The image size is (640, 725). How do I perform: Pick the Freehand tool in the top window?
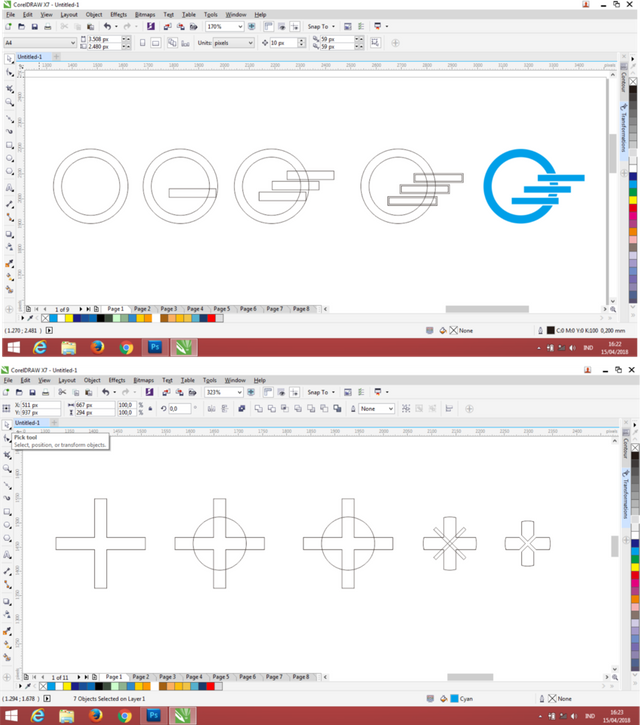(x=9, y=118)
